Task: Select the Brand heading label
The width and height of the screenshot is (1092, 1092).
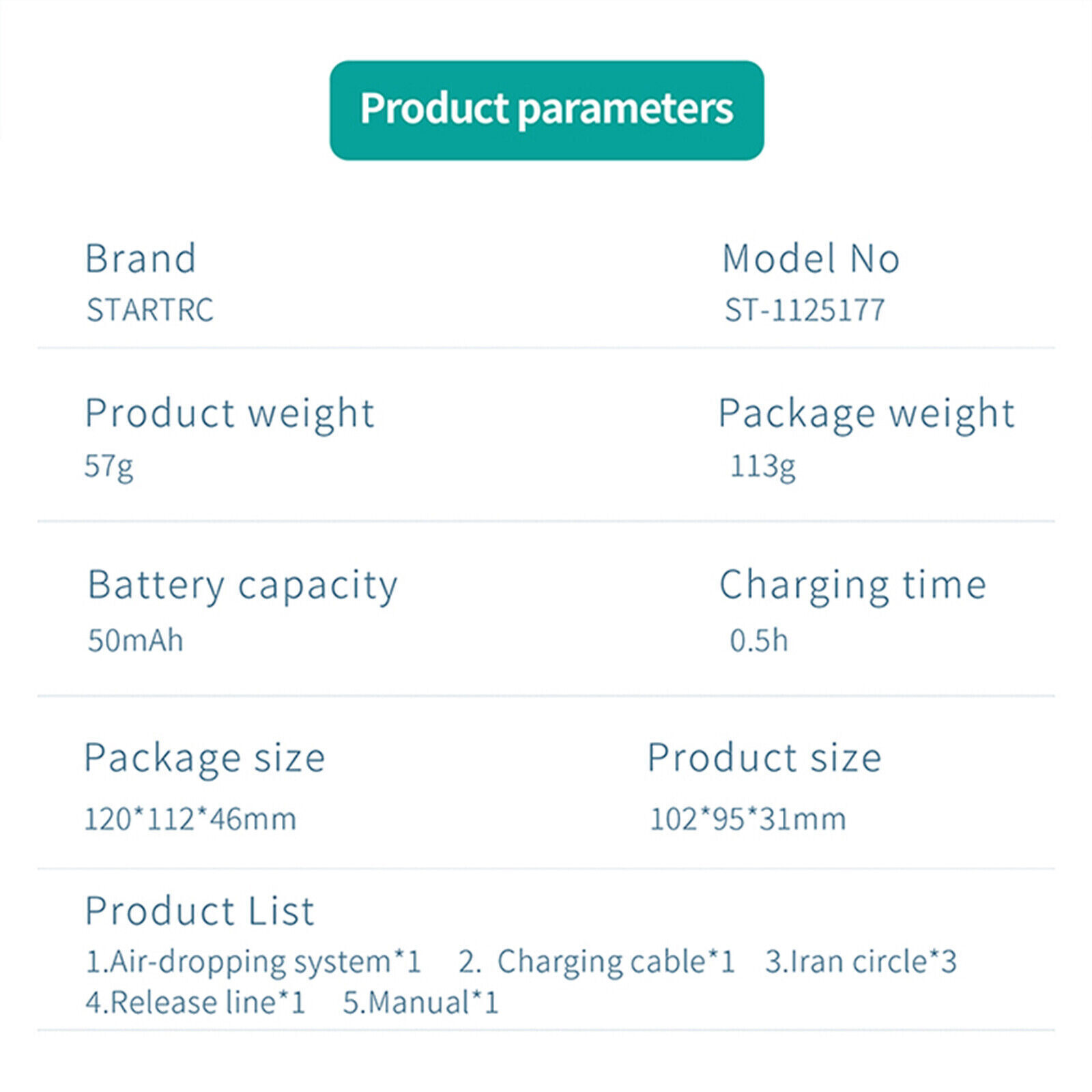Action: point(141,259)
